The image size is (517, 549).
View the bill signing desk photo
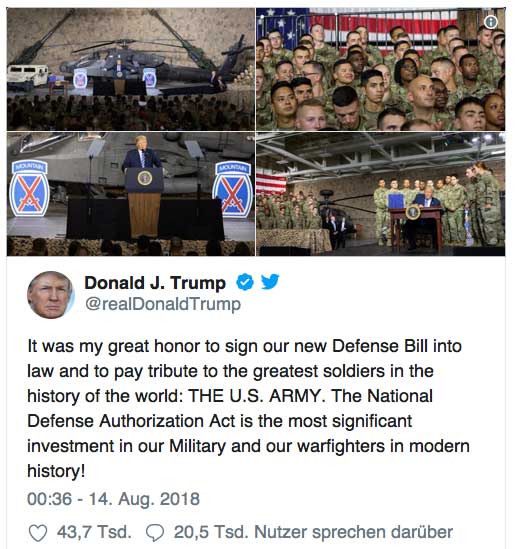tap(380, 194)
